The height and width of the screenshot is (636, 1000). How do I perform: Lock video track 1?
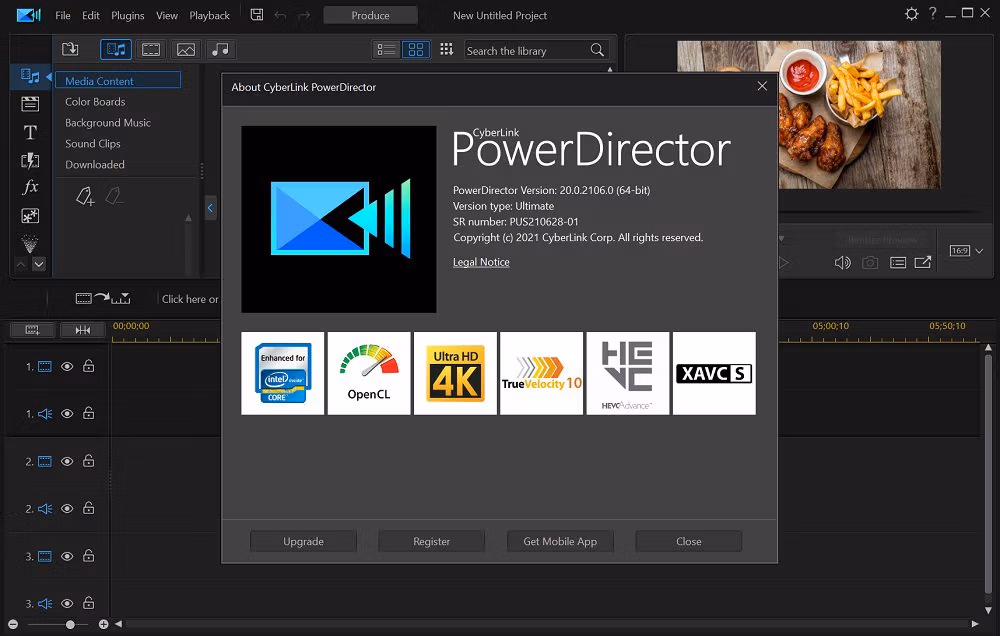click(x=89, y=366)
